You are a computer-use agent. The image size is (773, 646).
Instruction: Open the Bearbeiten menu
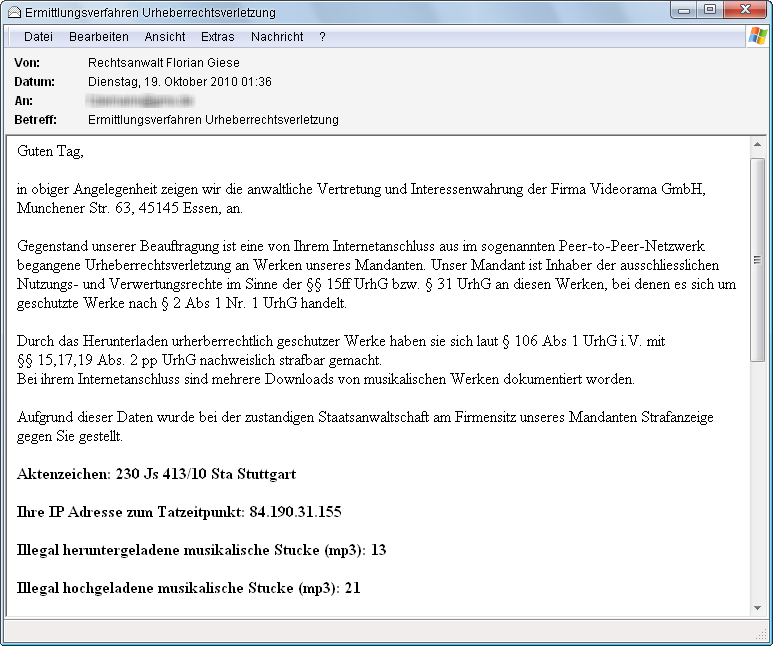pos(99,37)
